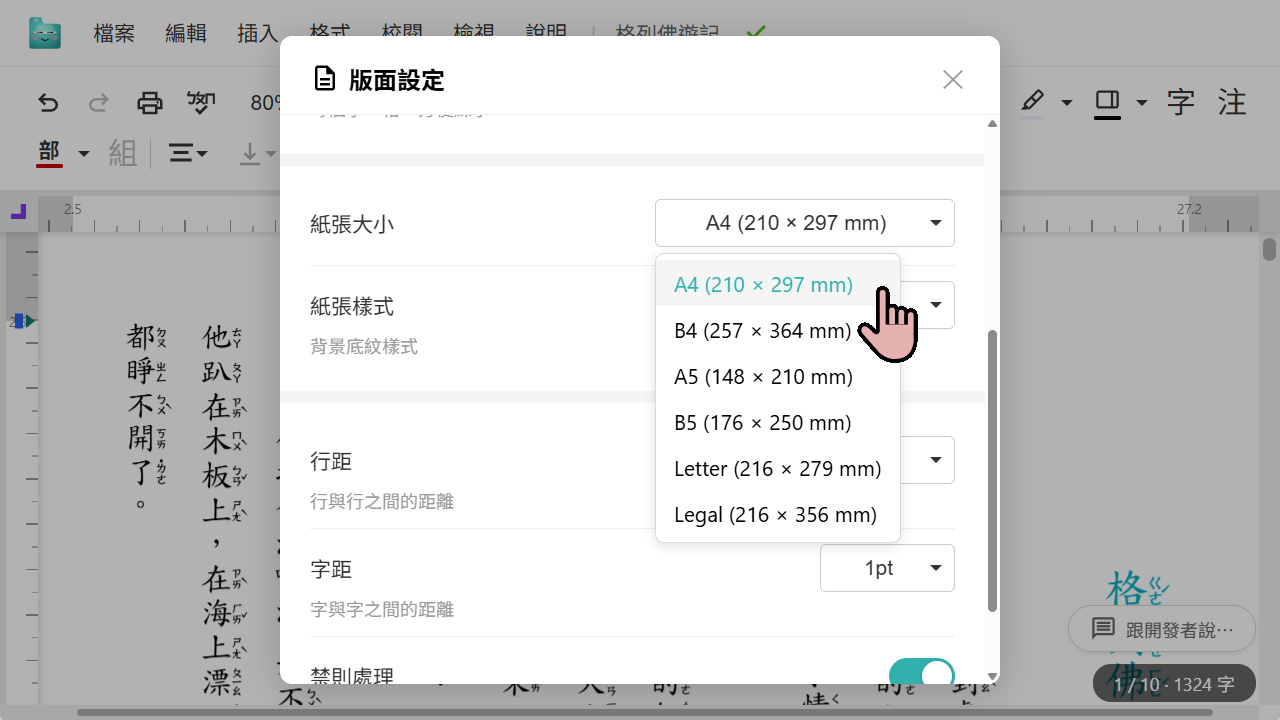Open the border style dropdown arrow

(x=1141, y=102)
